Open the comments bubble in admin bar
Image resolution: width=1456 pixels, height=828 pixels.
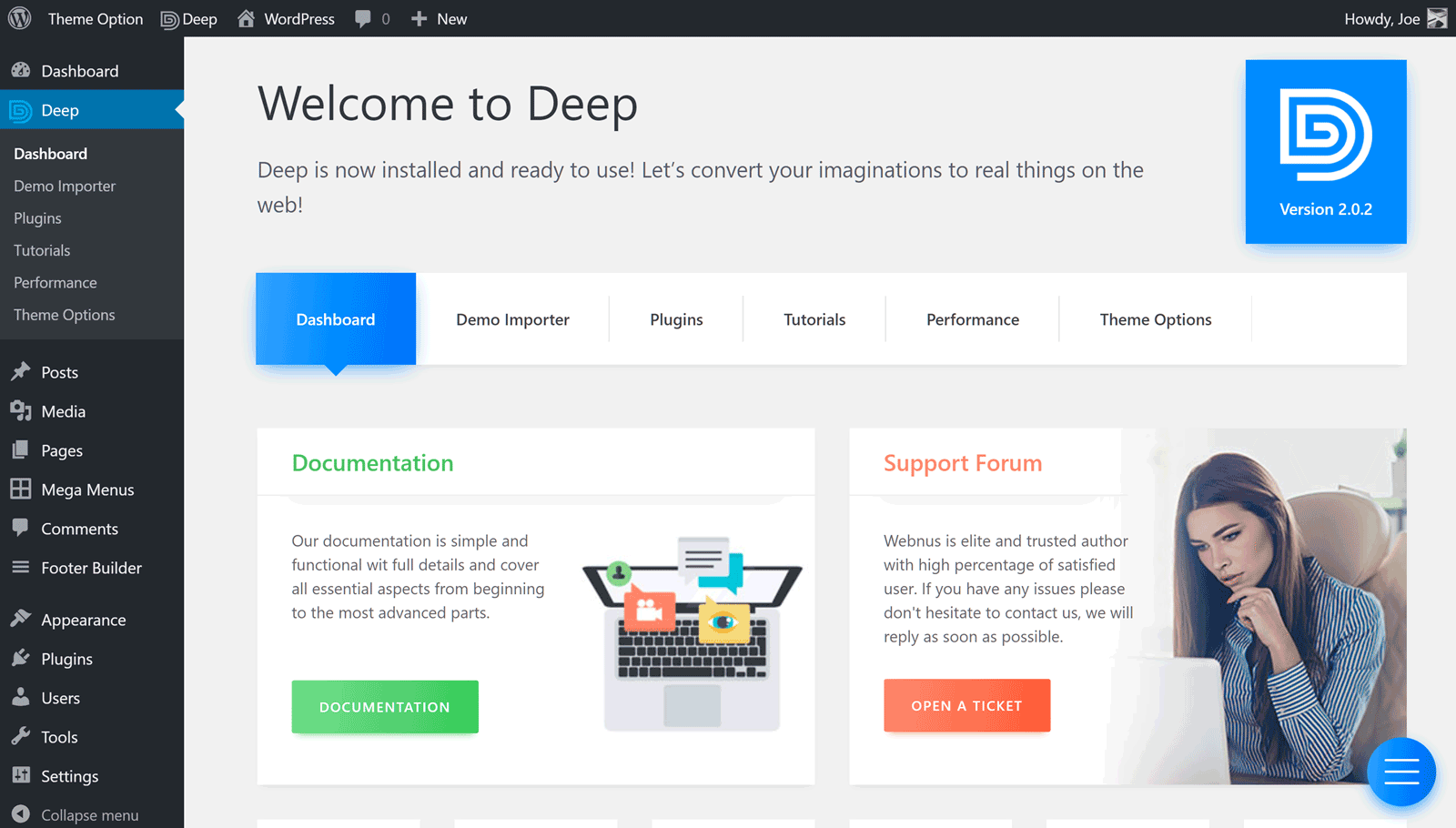click(362, 19)
